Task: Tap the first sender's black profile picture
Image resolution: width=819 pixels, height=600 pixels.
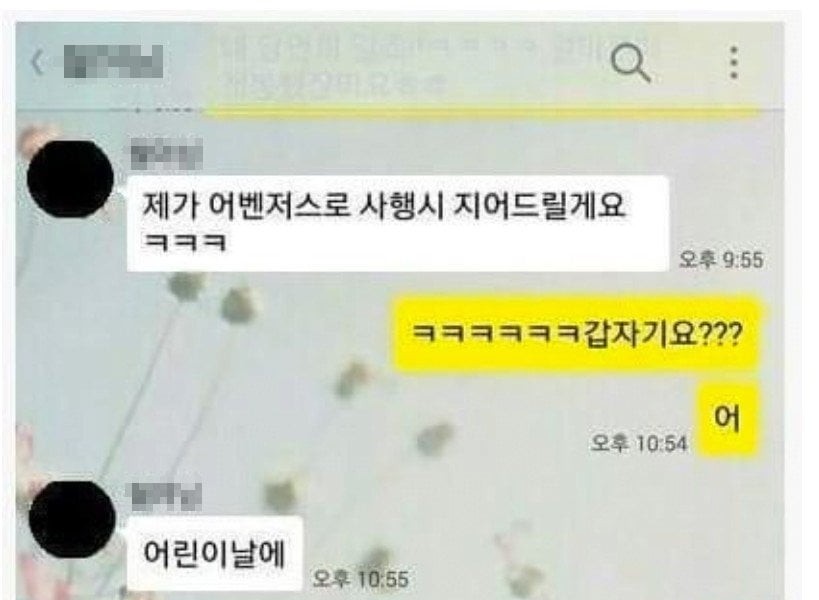Action: pos(70,179)
